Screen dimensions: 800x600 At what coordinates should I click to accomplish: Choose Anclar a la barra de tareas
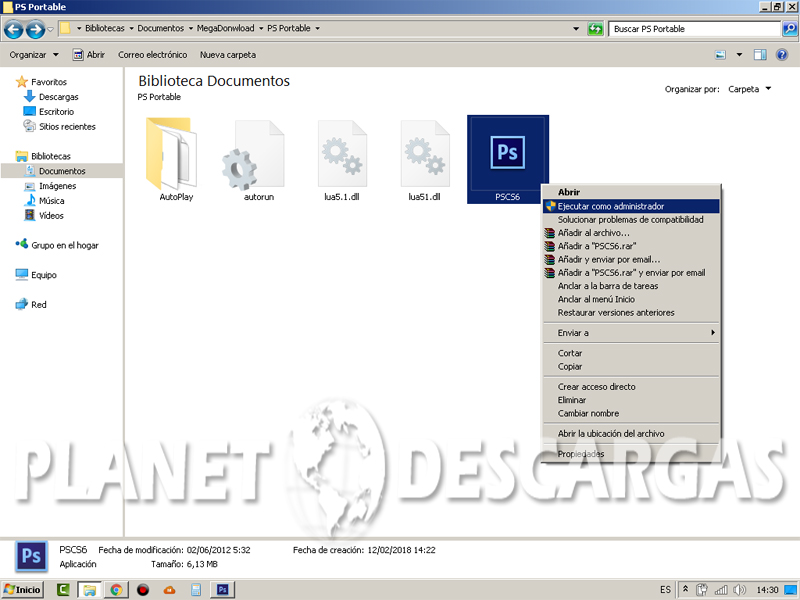pos(631,286)
